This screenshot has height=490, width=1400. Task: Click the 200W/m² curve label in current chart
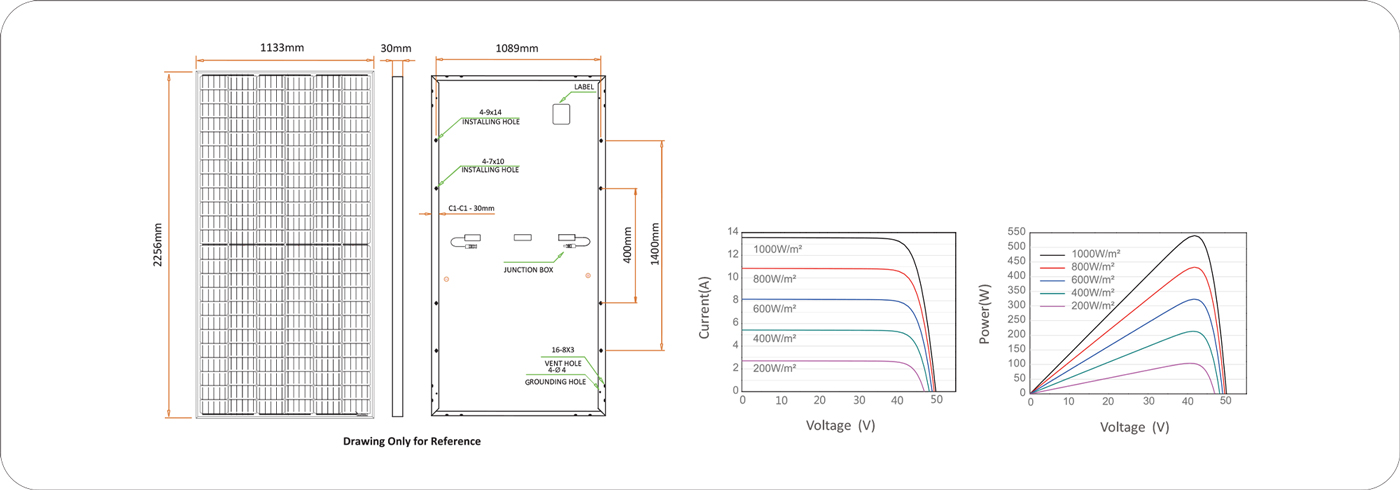(775, 369)
